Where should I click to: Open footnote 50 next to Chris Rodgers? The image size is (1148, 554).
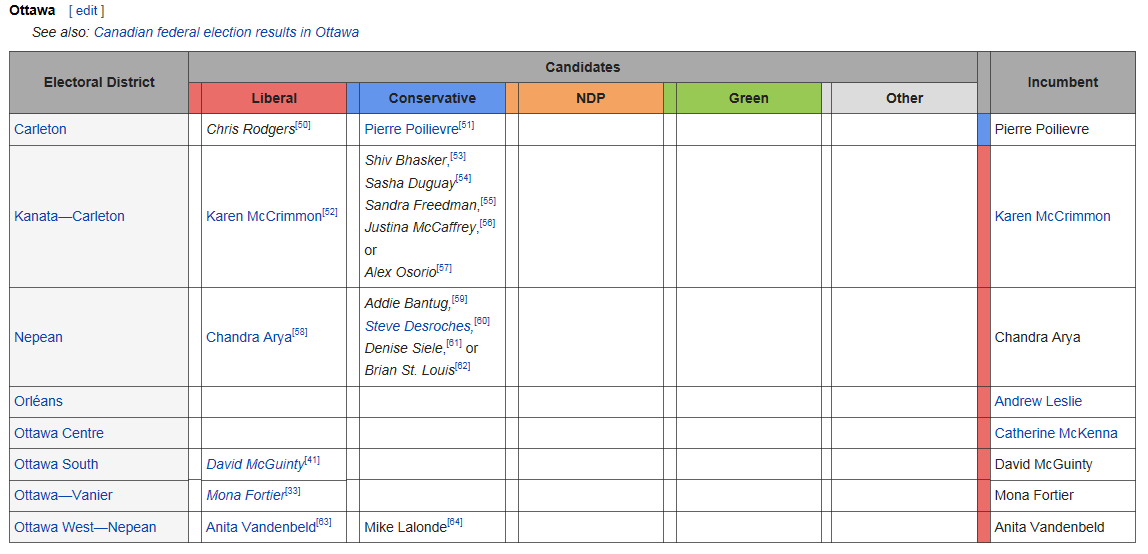303,125
